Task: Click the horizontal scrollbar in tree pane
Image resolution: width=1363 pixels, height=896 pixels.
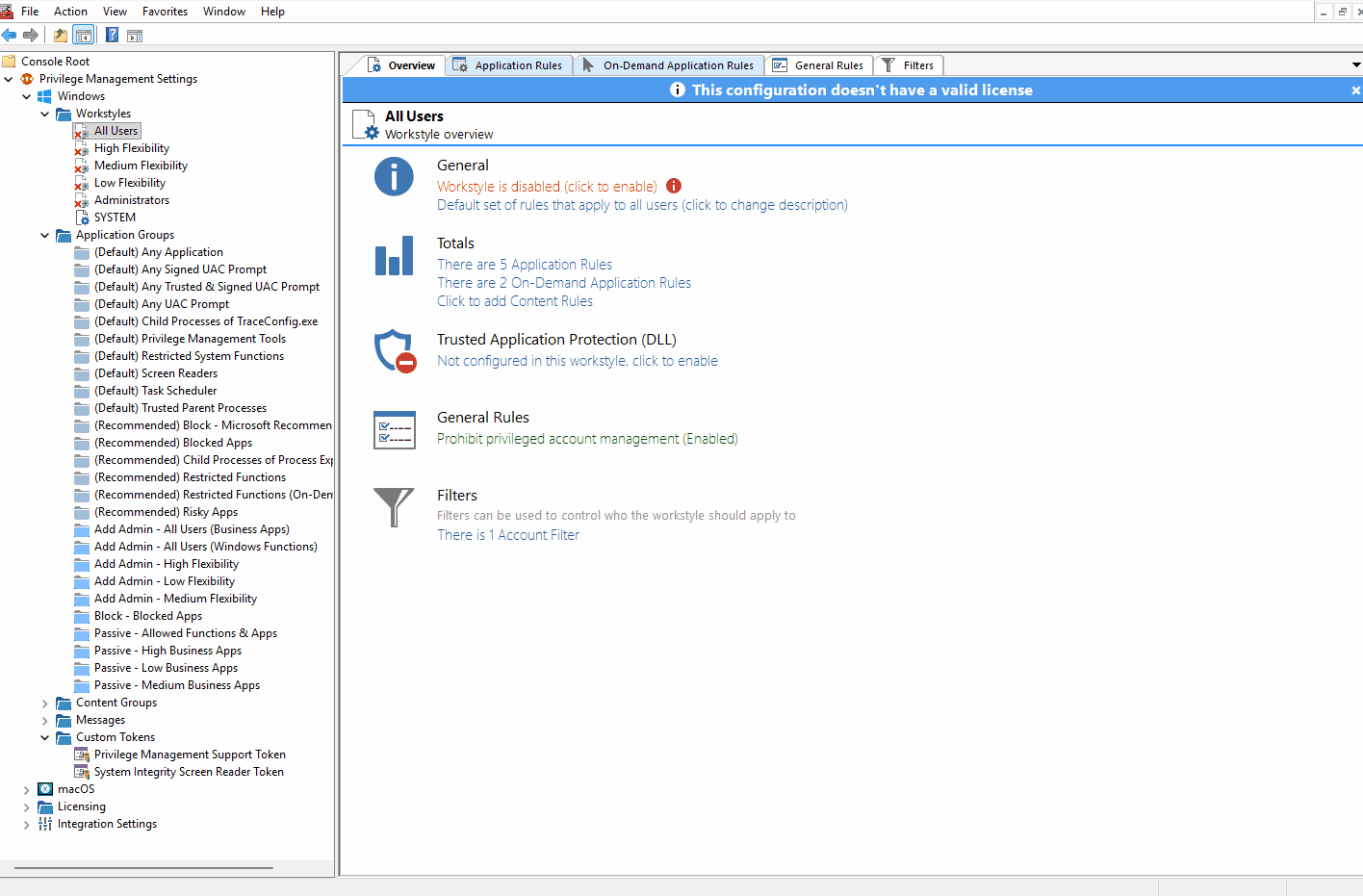Action: 144,868
